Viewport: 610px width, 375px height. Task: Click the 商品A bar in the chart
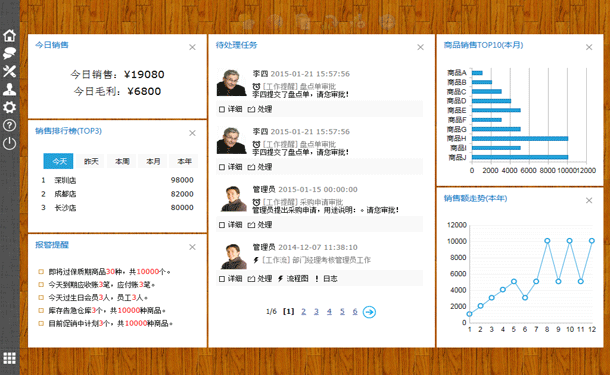click(477, 73)
